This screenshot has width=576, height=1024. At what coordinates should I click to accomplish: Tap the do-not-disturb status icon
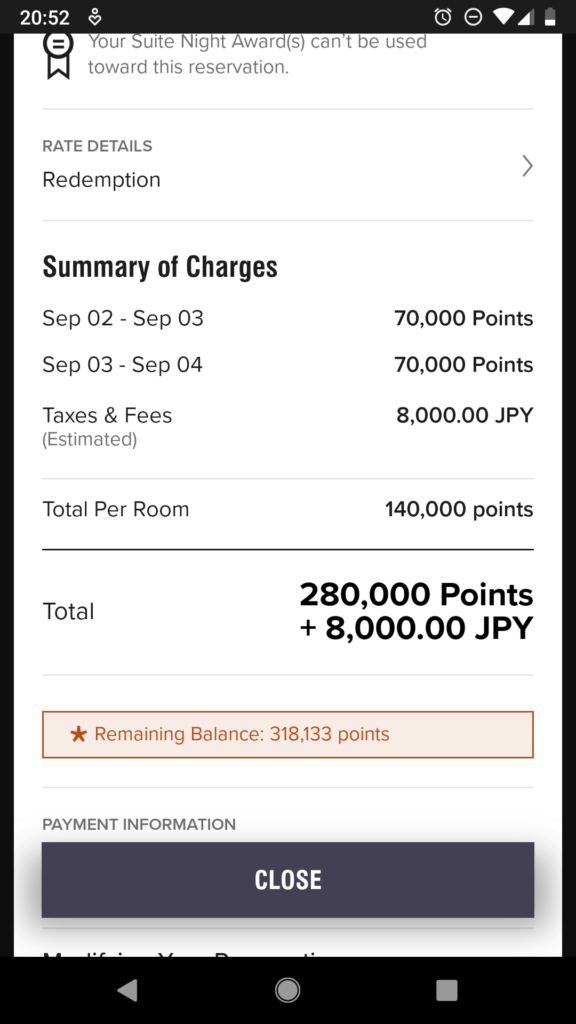click(473, 17)
